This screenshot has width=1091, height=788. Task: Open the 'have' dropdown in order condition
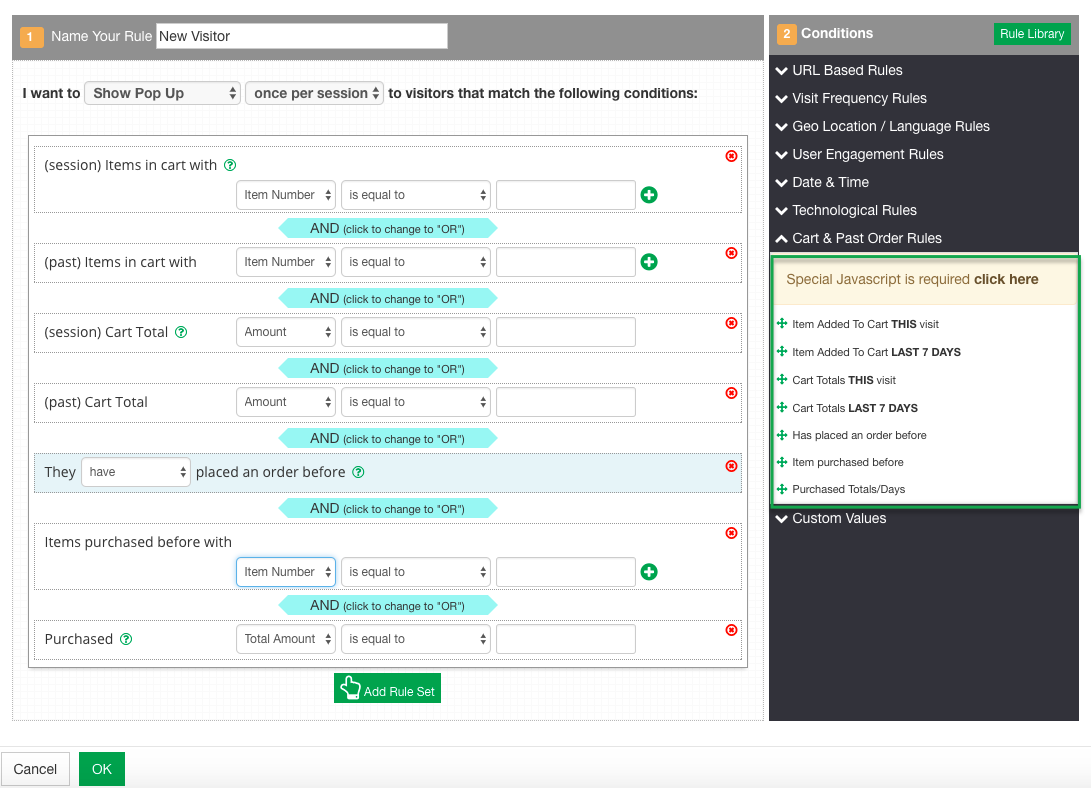tap(136, 472)
